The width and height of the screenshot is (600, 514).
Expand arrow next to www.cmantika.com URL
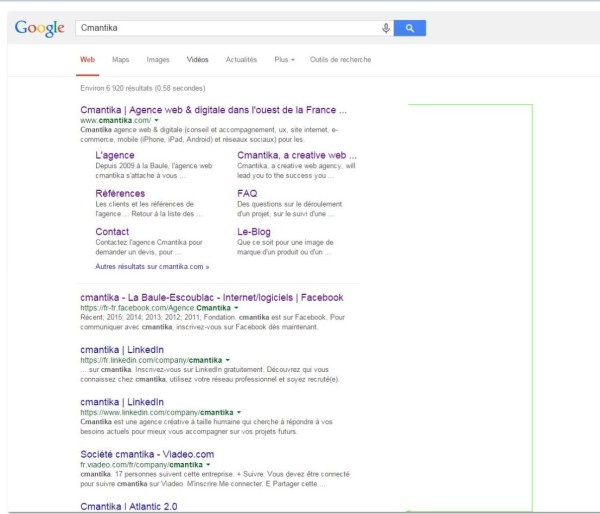(157, 120)
